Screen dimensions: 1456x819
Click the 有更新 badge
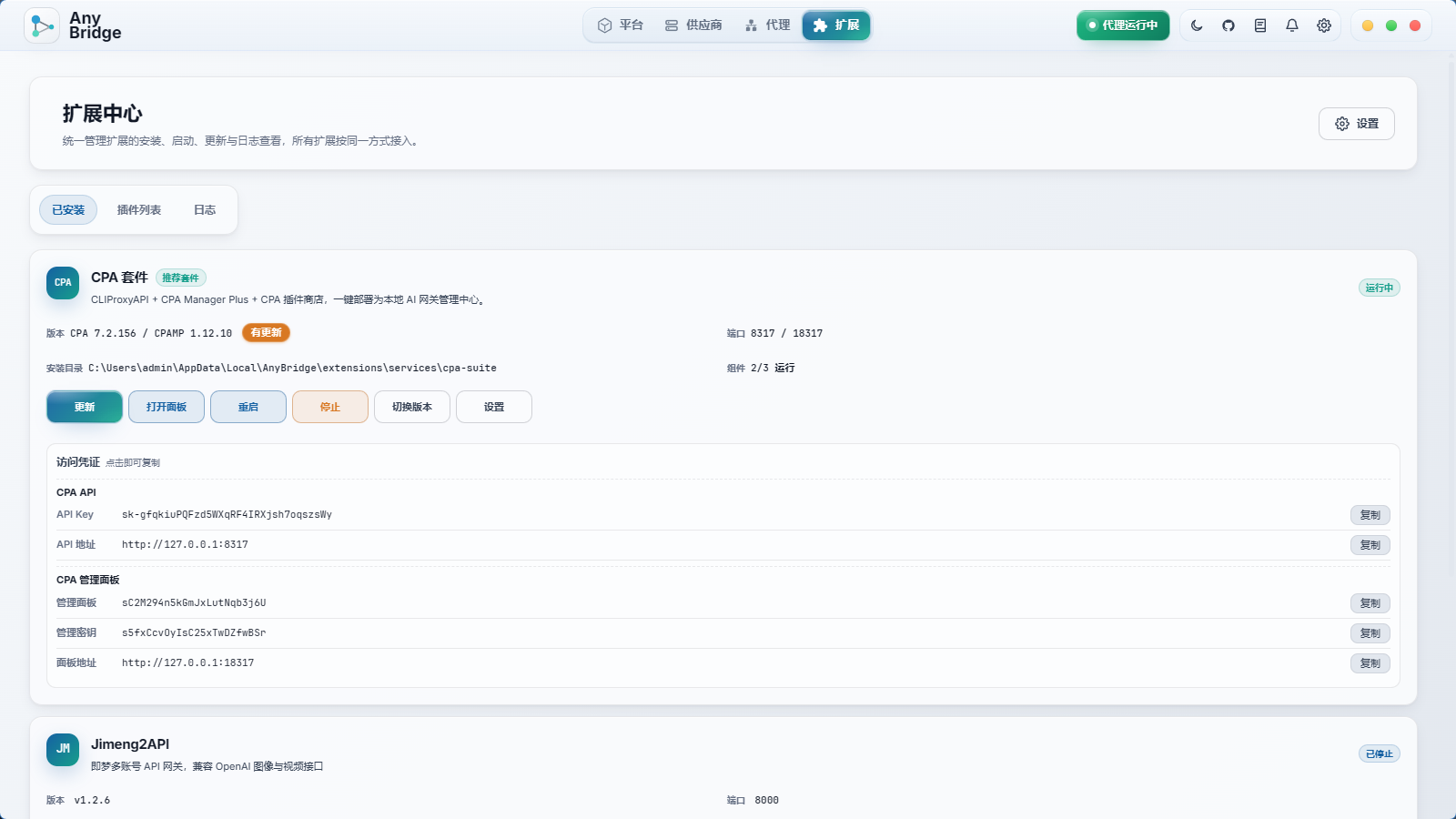[266, 333]
